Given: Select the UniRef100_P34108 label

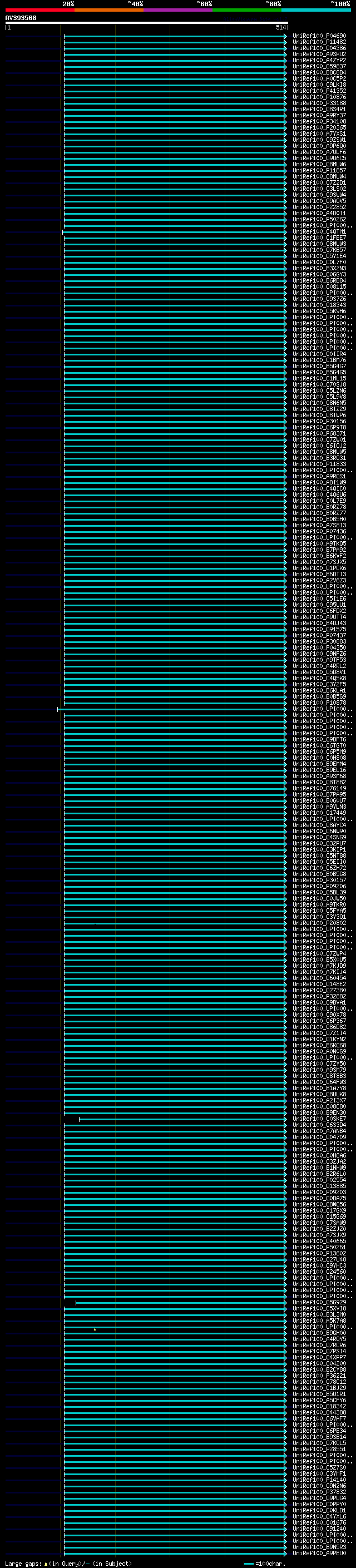Looking at the screenshot, I should click(x=319, y=121).
